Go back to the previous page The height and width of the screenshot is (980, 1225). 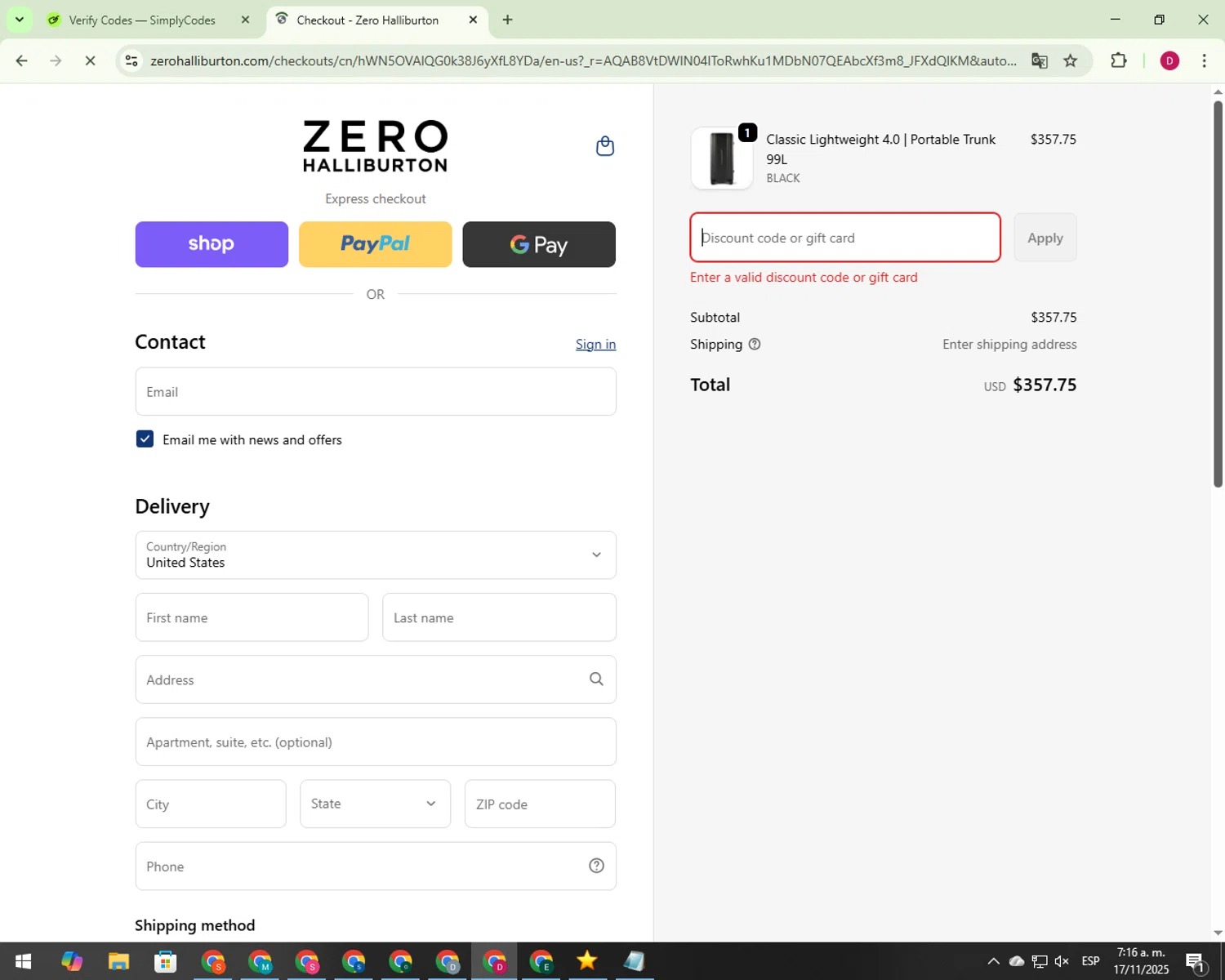22,60
